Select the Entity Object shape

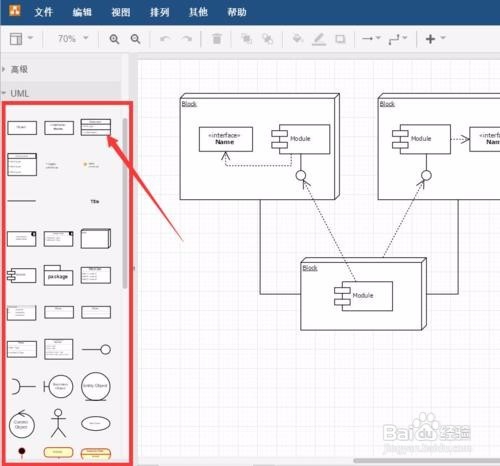pyautogui.click(x=95, y=386)
